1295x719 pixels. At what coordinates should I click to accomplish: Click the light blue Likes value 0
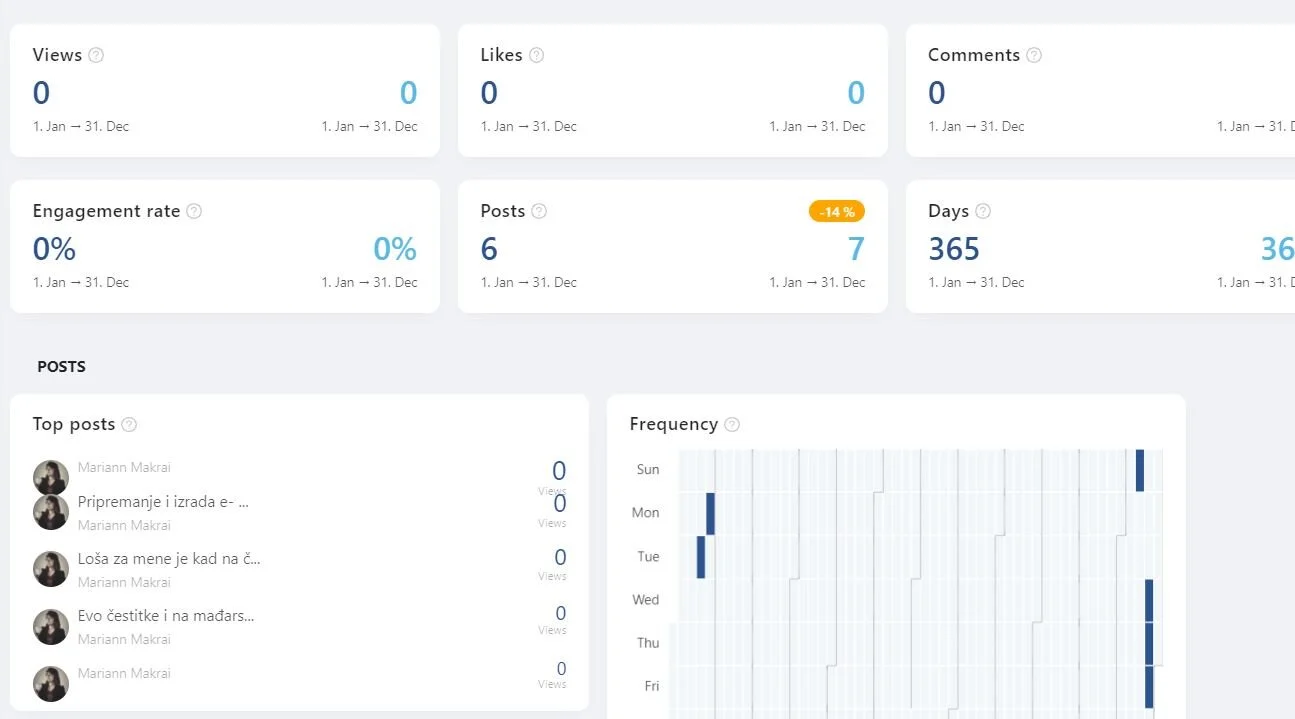point(856,93)
